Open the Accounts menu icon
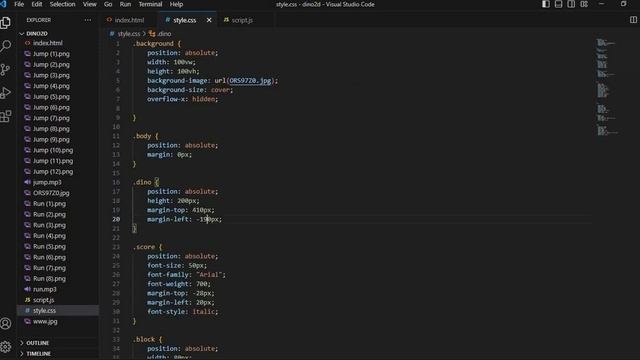Image resolution: width=640 pixels, height=360 pixels. pyautogui.click(x=6, y=324)
